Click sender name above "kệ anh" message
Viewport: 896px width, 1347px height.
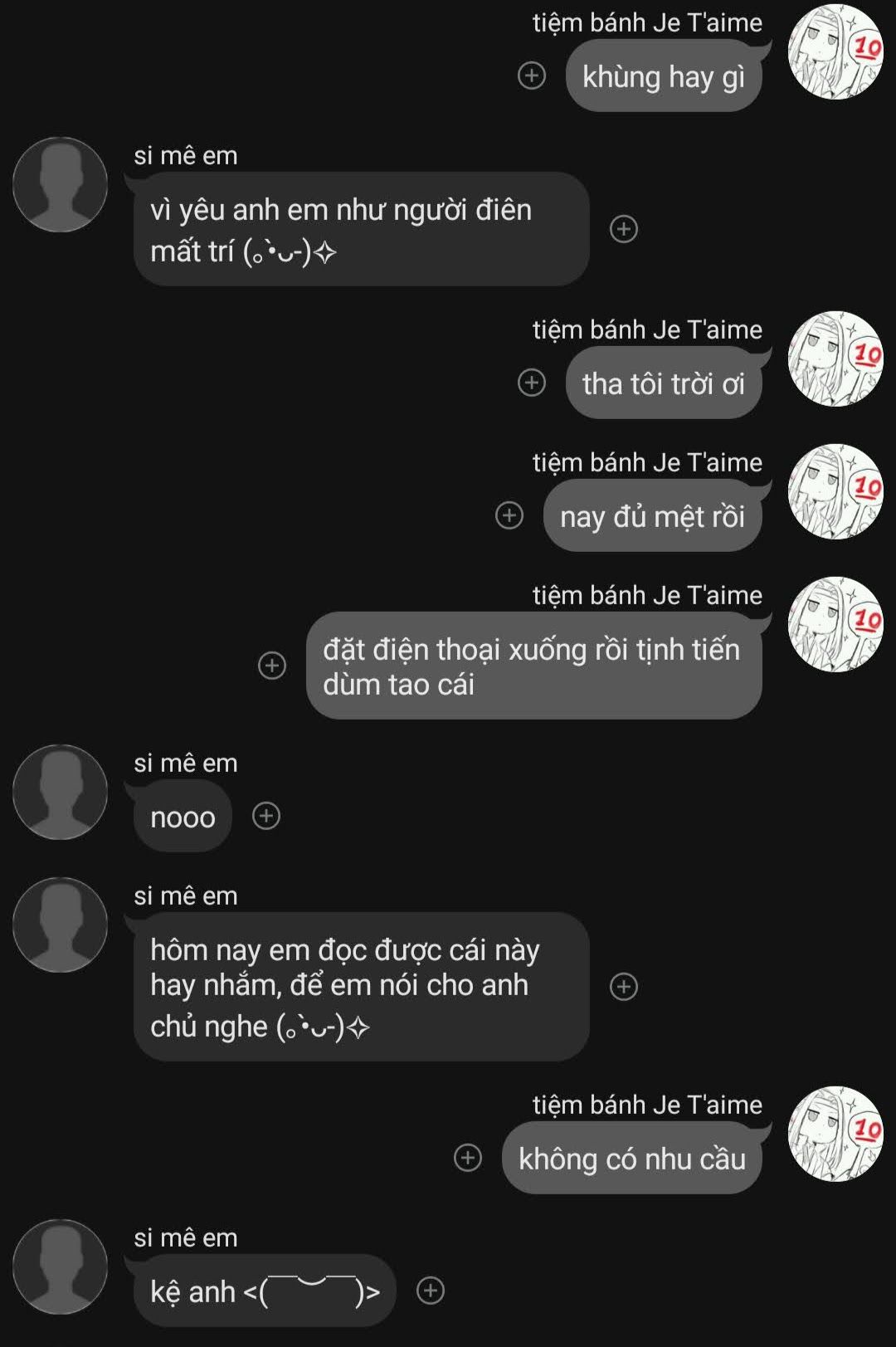tap(186, 1237)
